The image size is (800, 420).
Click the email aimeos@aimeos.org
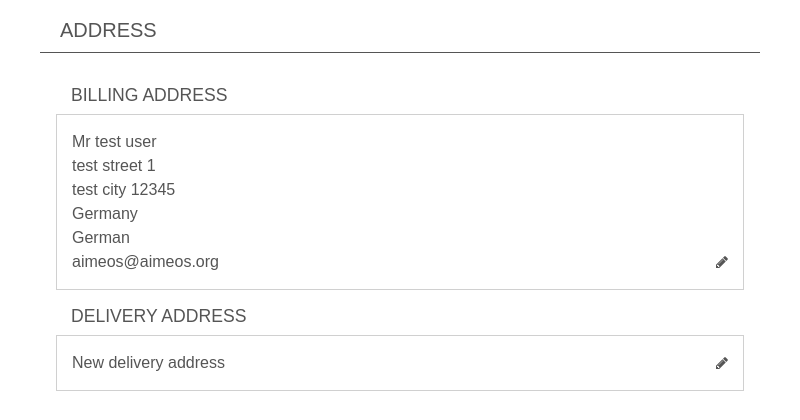click(145, 262)
